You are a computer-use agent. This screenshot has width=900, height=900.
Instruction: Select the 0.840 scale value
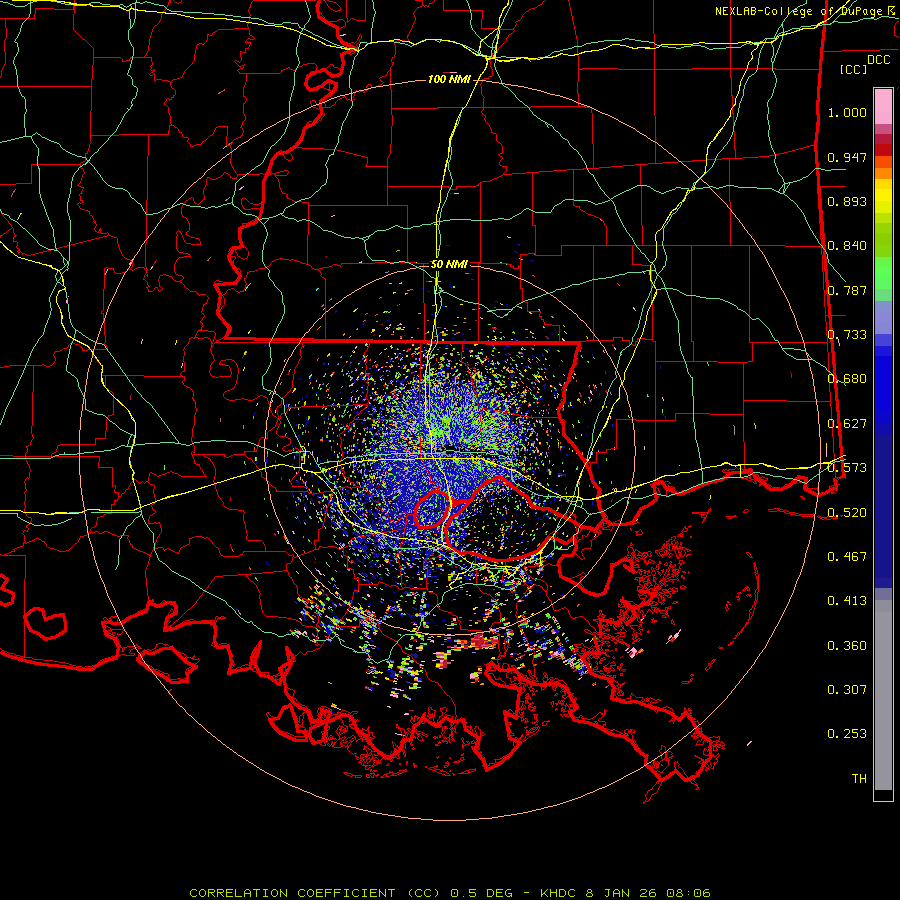pos(847,246)
